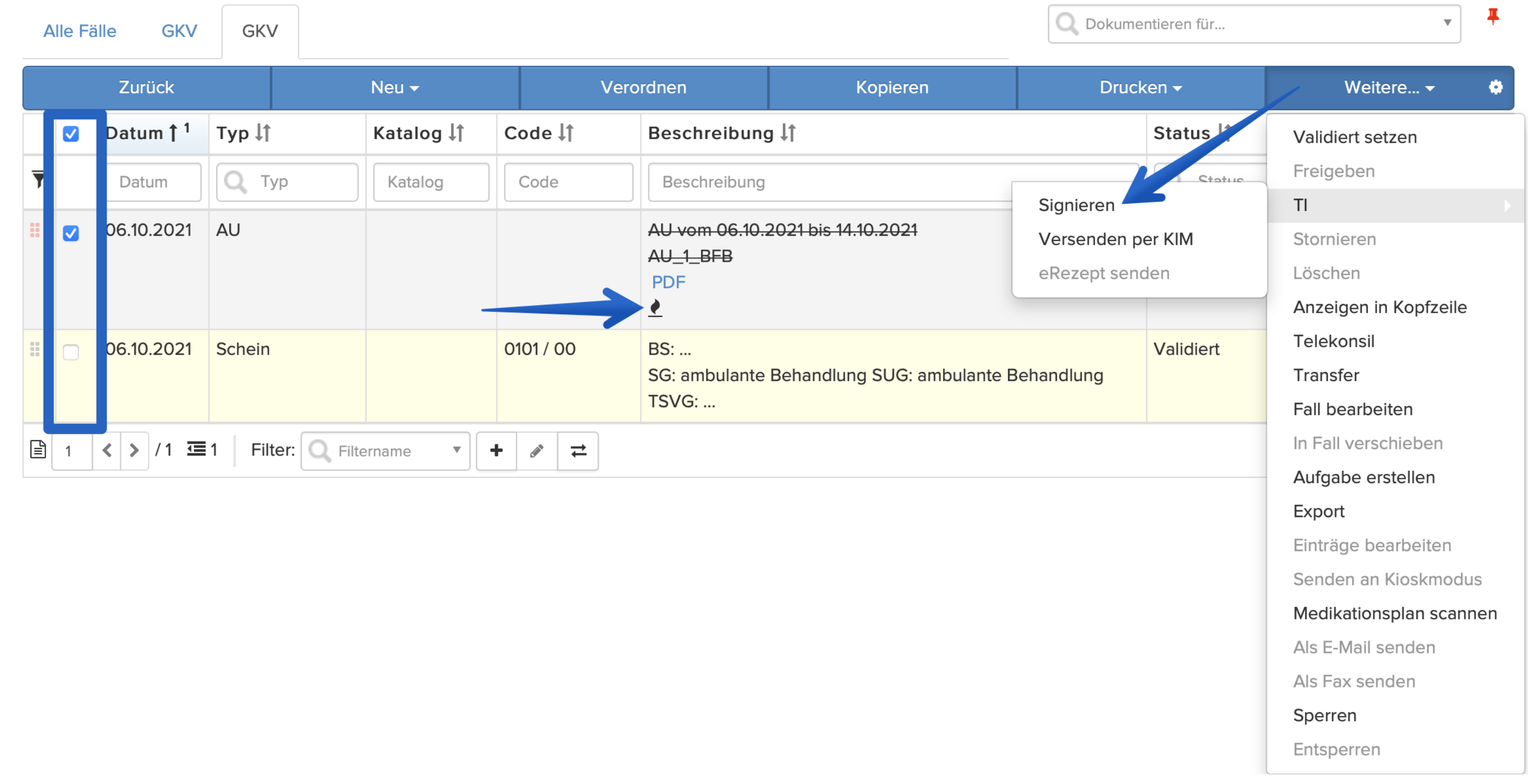Select Signieren from the TI submenu
Image resolution: width=1536 pixels, height=784 pixels.
pos(1076,205)
